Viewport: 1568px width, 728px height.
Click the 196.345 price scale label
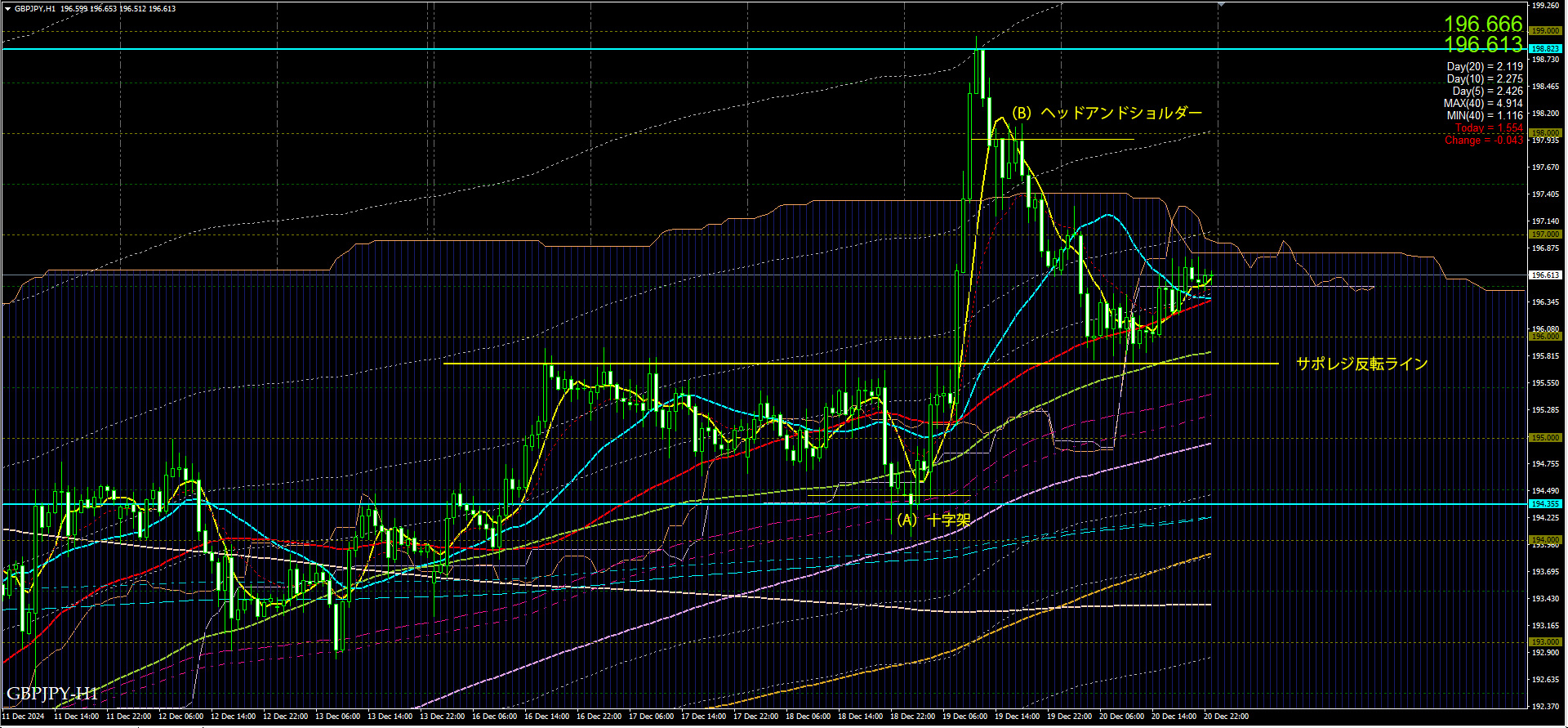pos(1545,301)
